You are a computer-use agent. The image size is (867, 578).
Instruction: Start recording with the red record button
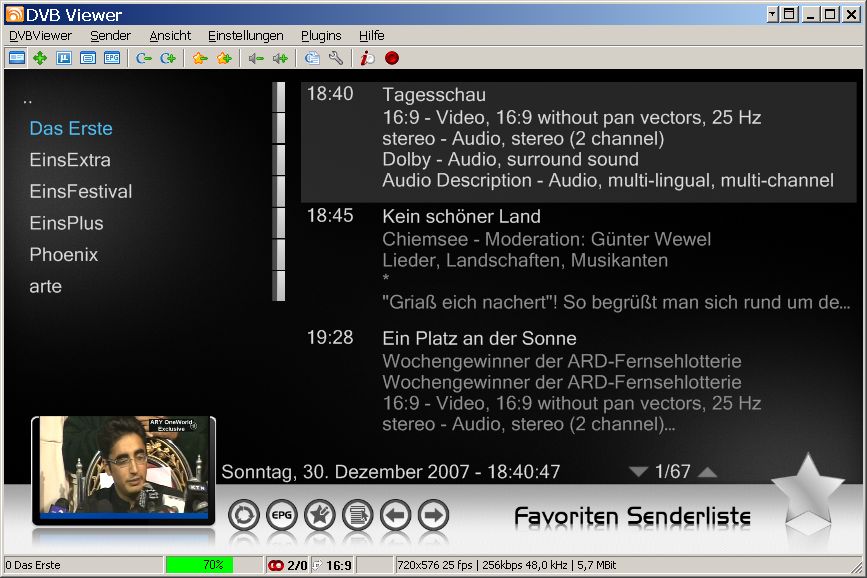(392, 58)
